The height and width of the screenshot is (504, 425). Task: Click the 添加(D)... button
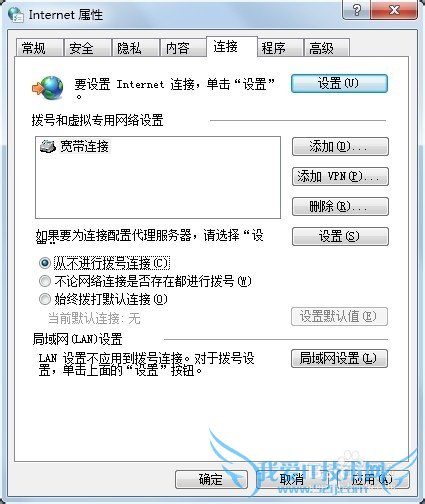340,146
